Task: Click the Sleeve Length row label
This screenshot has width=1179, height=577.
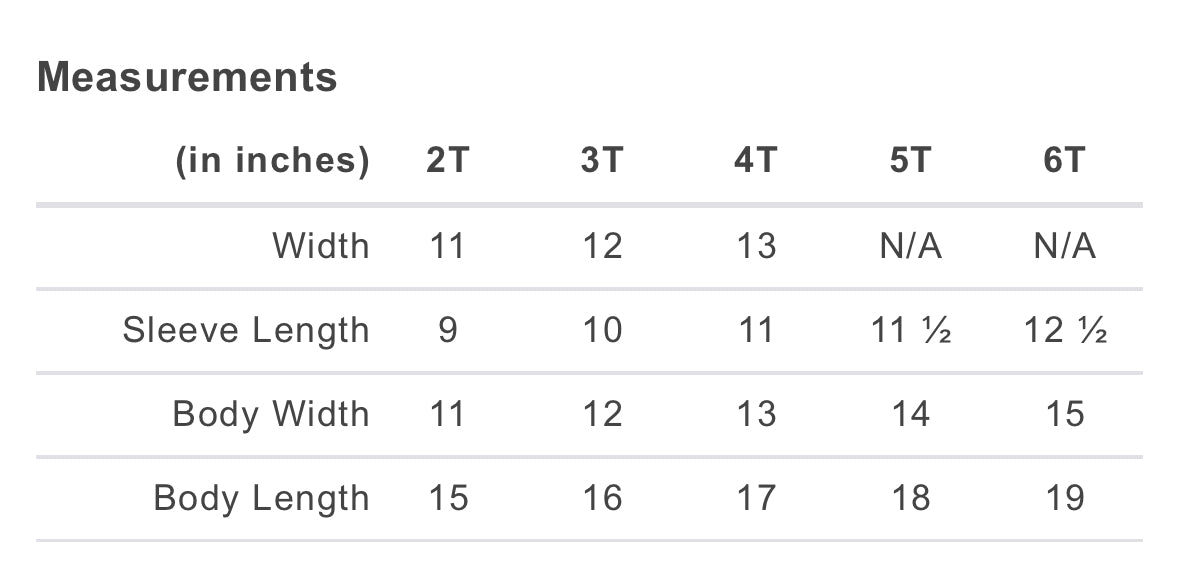Action: (246, 329)
